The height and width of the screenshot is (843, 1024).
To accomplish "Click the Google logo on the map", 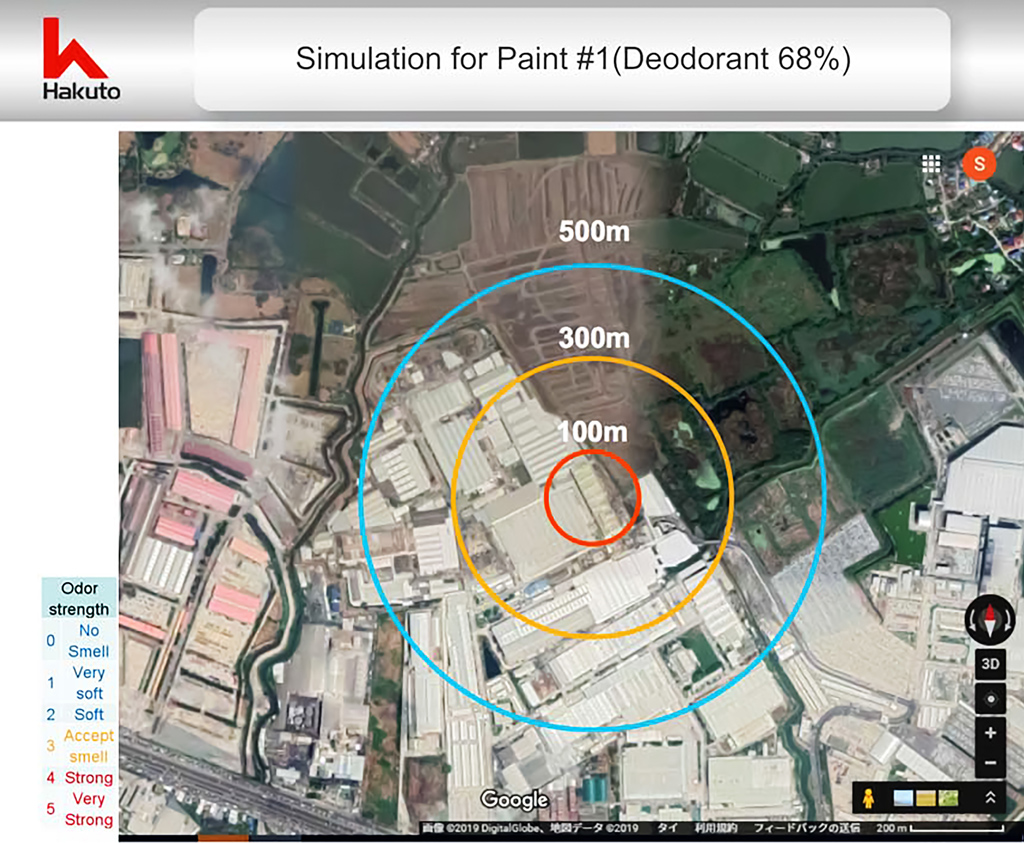I will tap(514, 799).
